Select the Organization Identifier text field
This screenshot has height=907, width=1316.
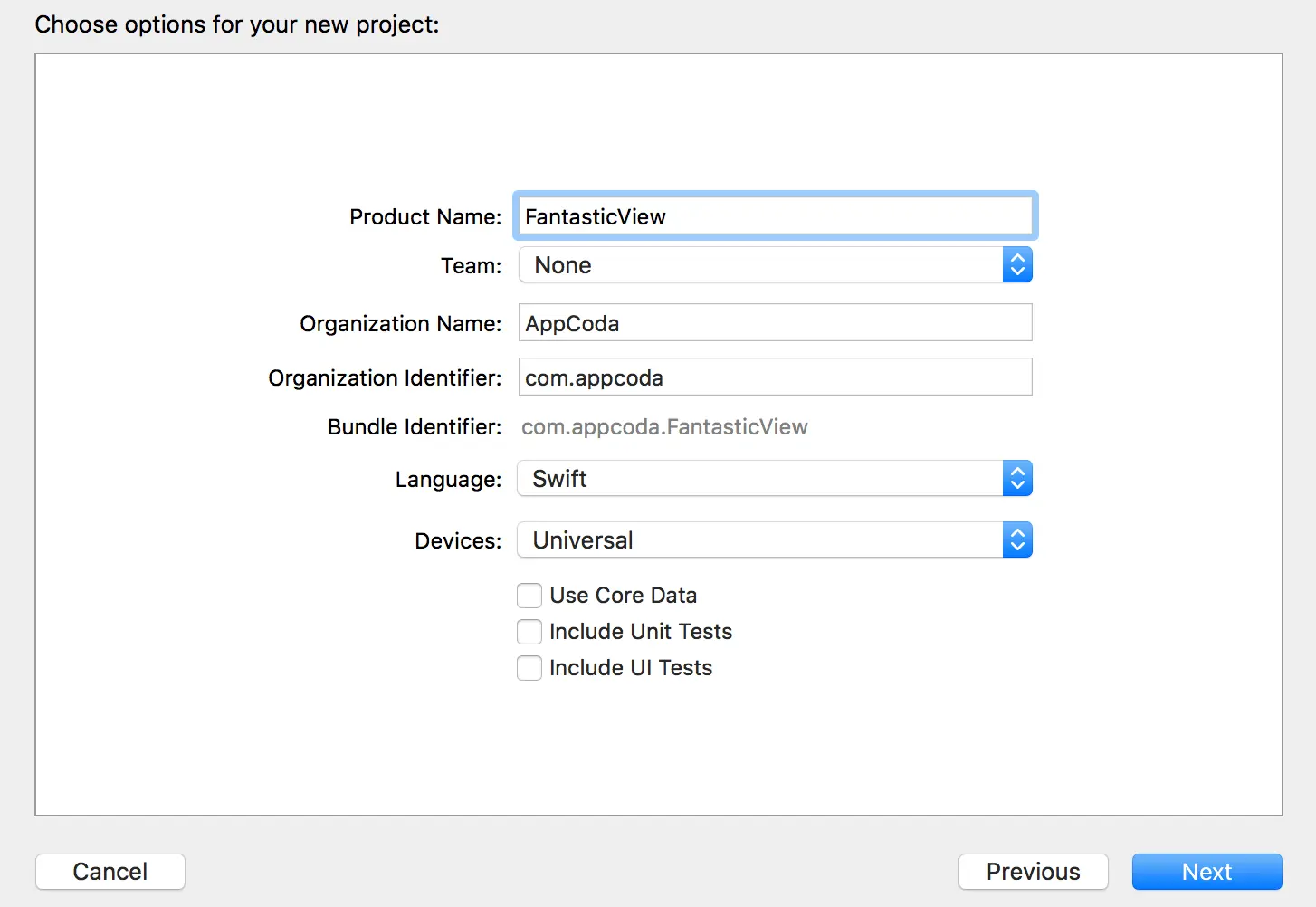click(x=775, y=377)
